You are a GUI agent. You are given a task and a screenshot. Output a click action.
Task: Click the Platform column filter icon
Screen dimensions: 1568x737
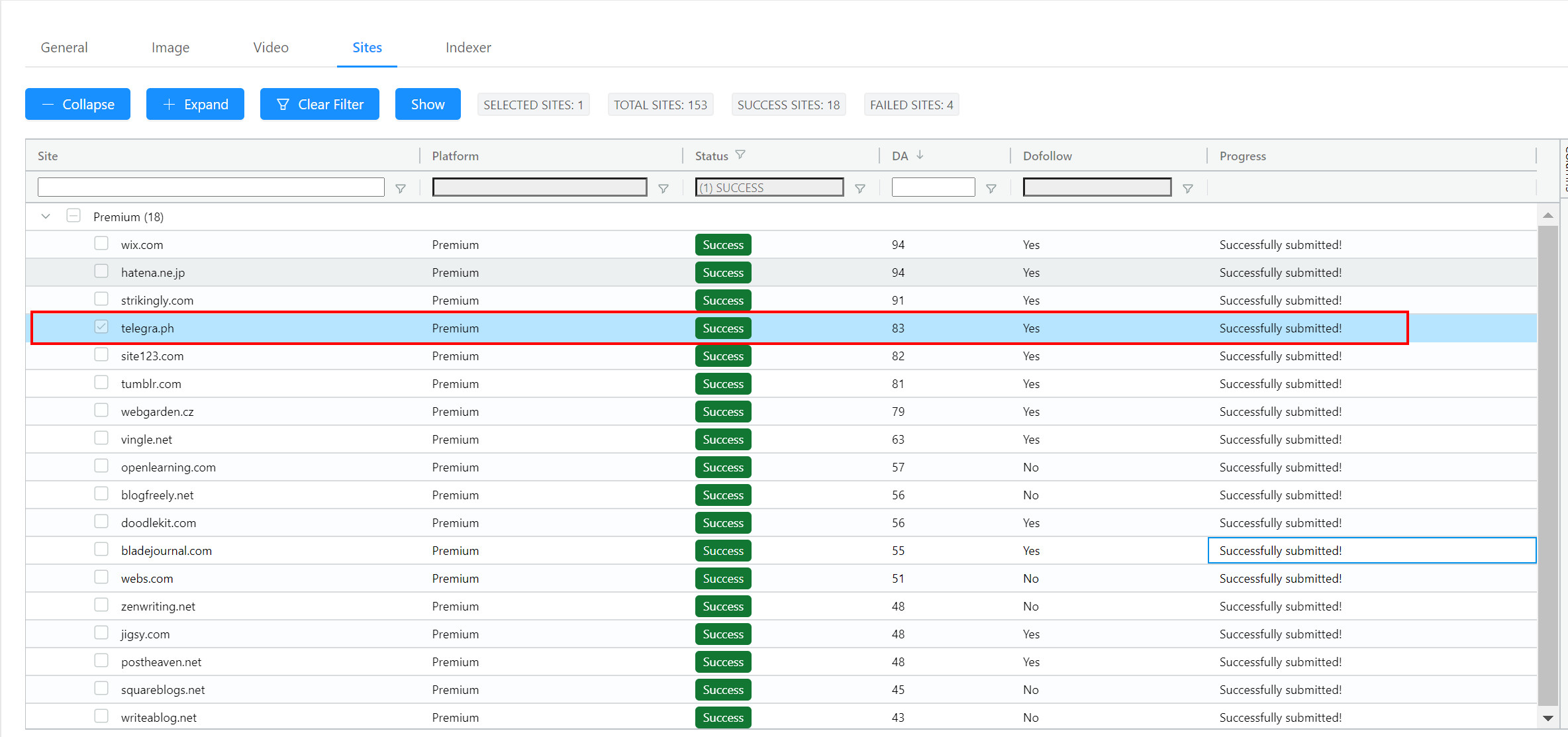coord(663,189)
